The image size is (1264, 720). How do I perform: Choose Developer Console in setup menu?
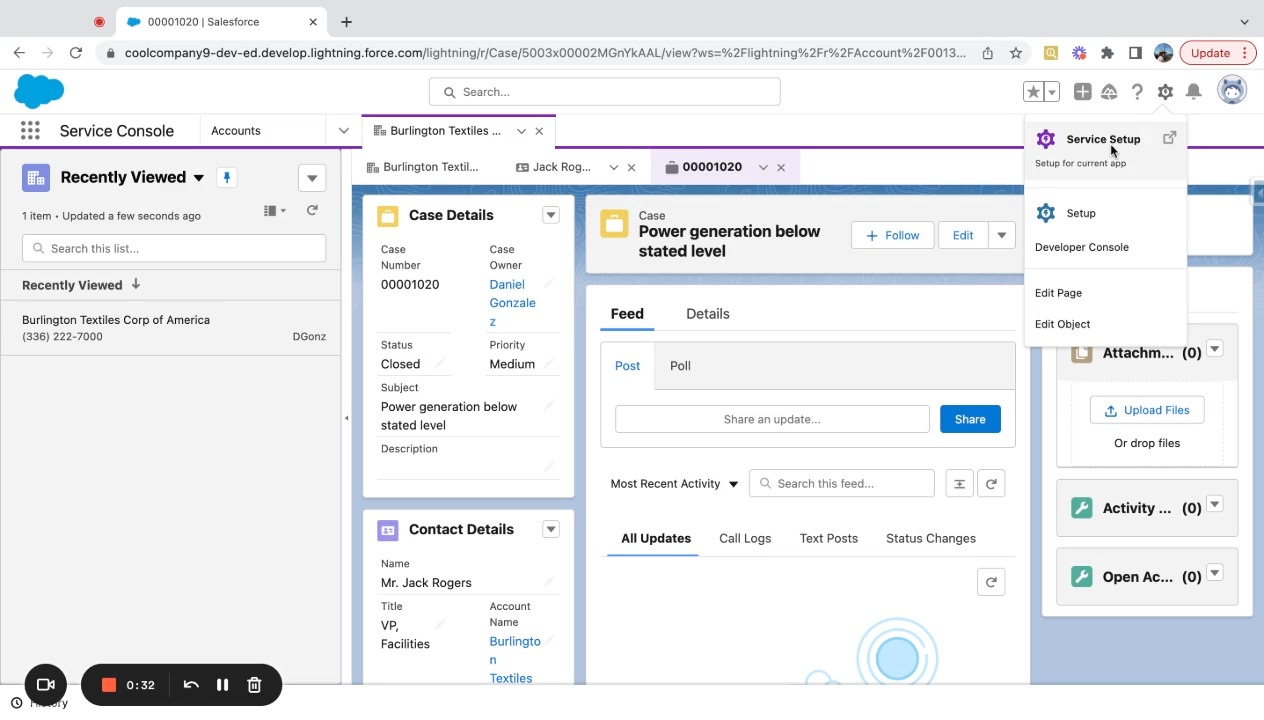(x=1081, y=247)
